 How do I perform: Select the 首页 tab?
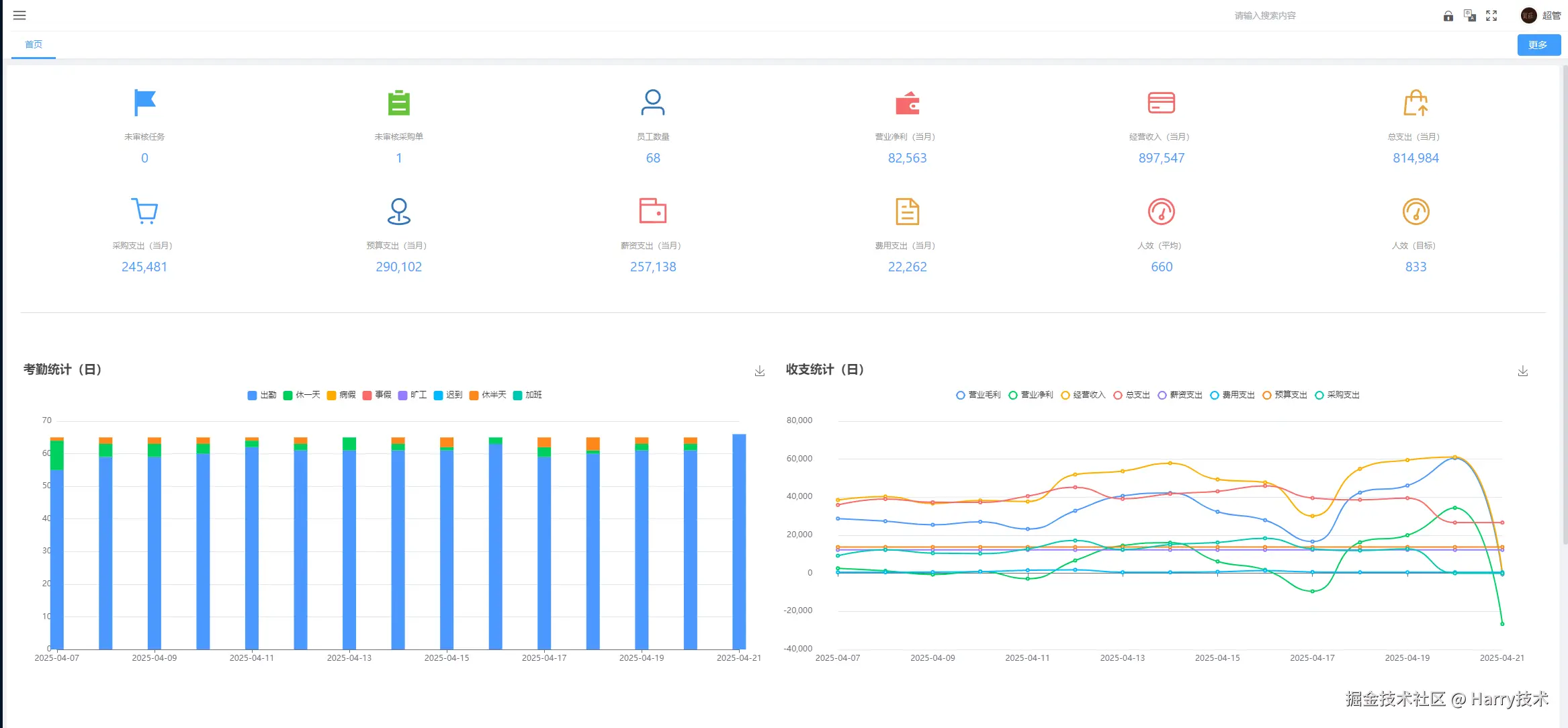tap(34, 44)
